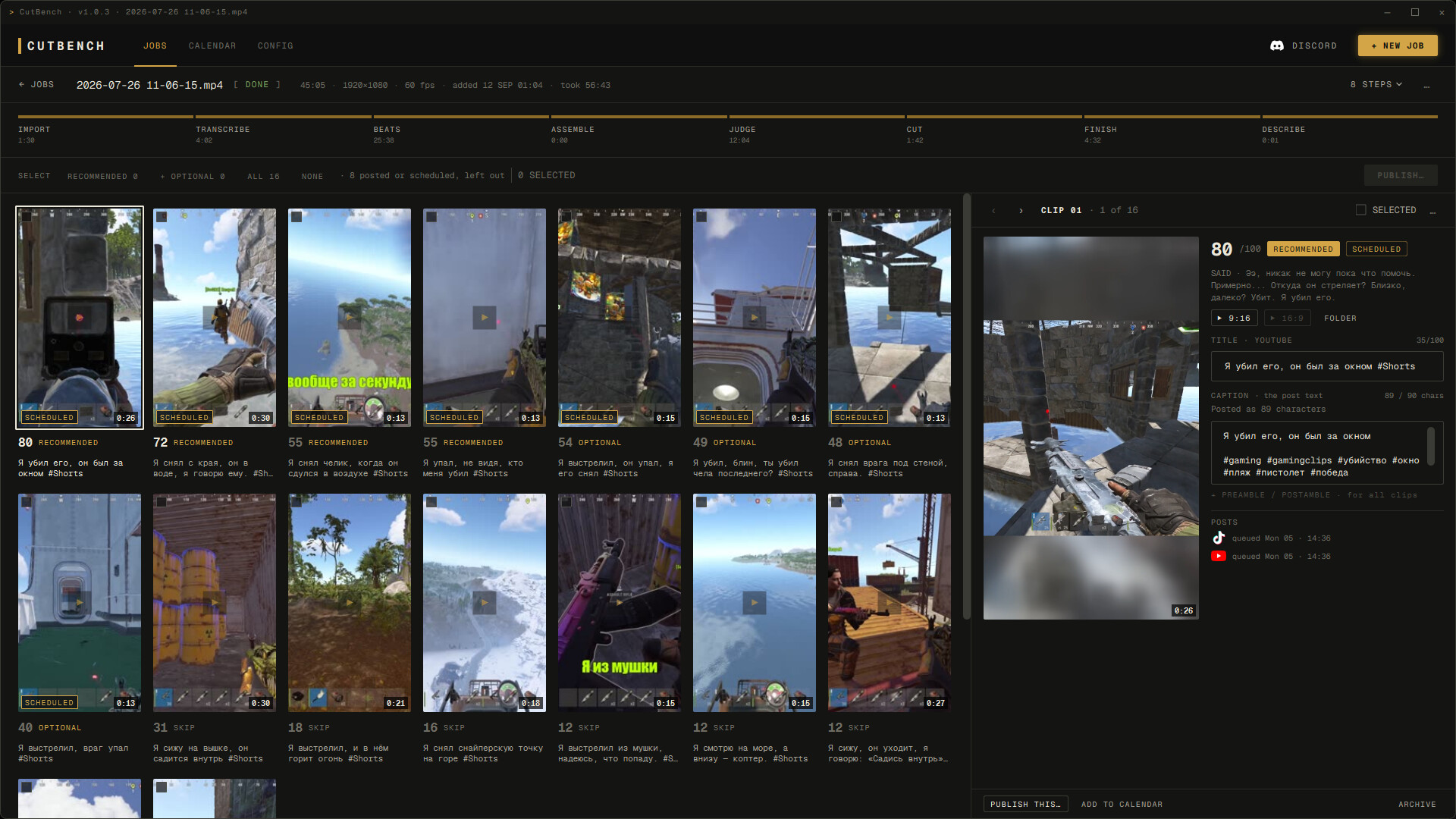Viewport: 1456px width, 819px height.
Task: Toggle the SELECTED checkbox in clip panel
Action: coord(1361,210)
